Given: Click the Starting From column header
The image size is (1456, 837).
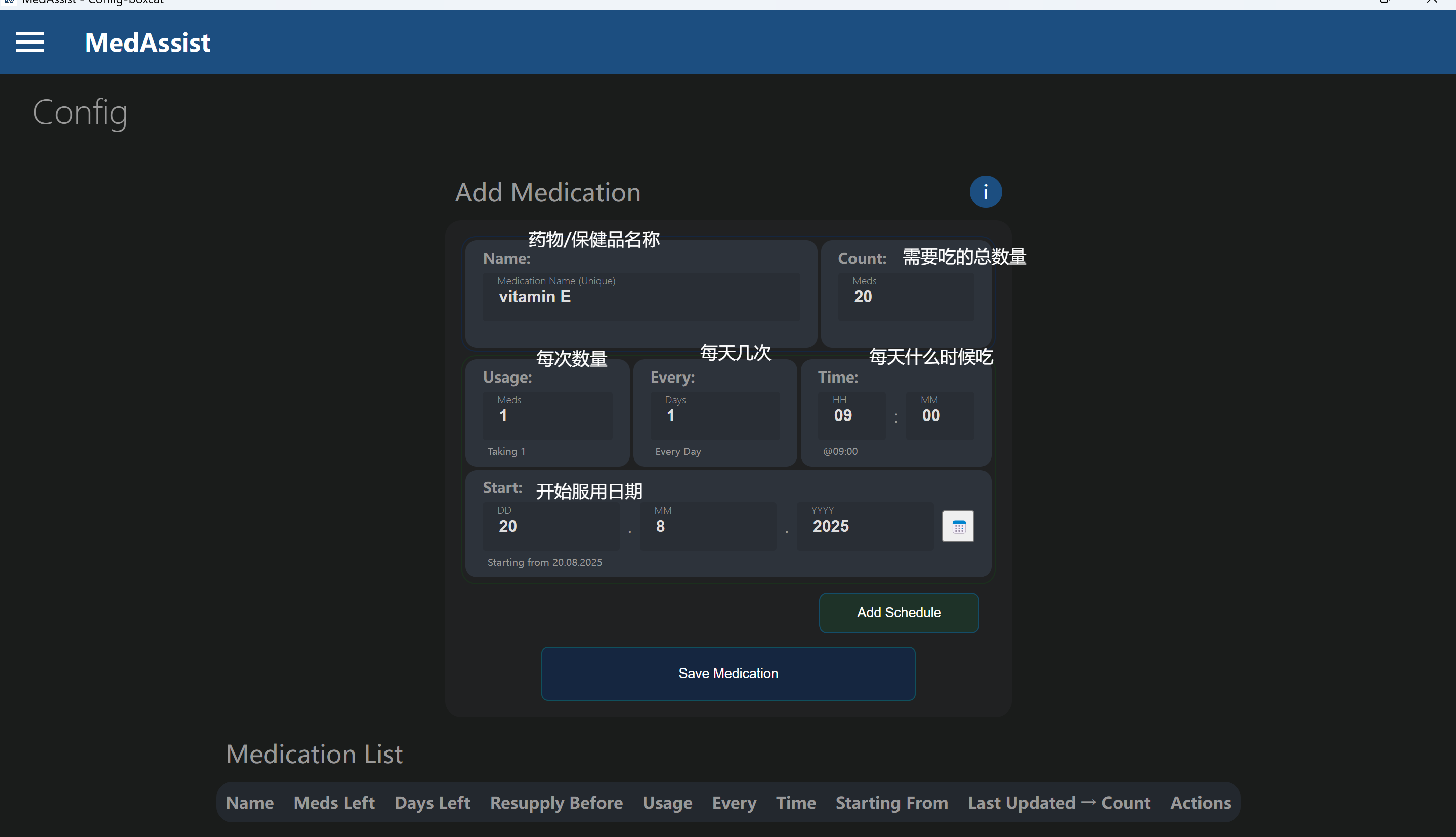Looking at the screenshot, I should (892, 803).
